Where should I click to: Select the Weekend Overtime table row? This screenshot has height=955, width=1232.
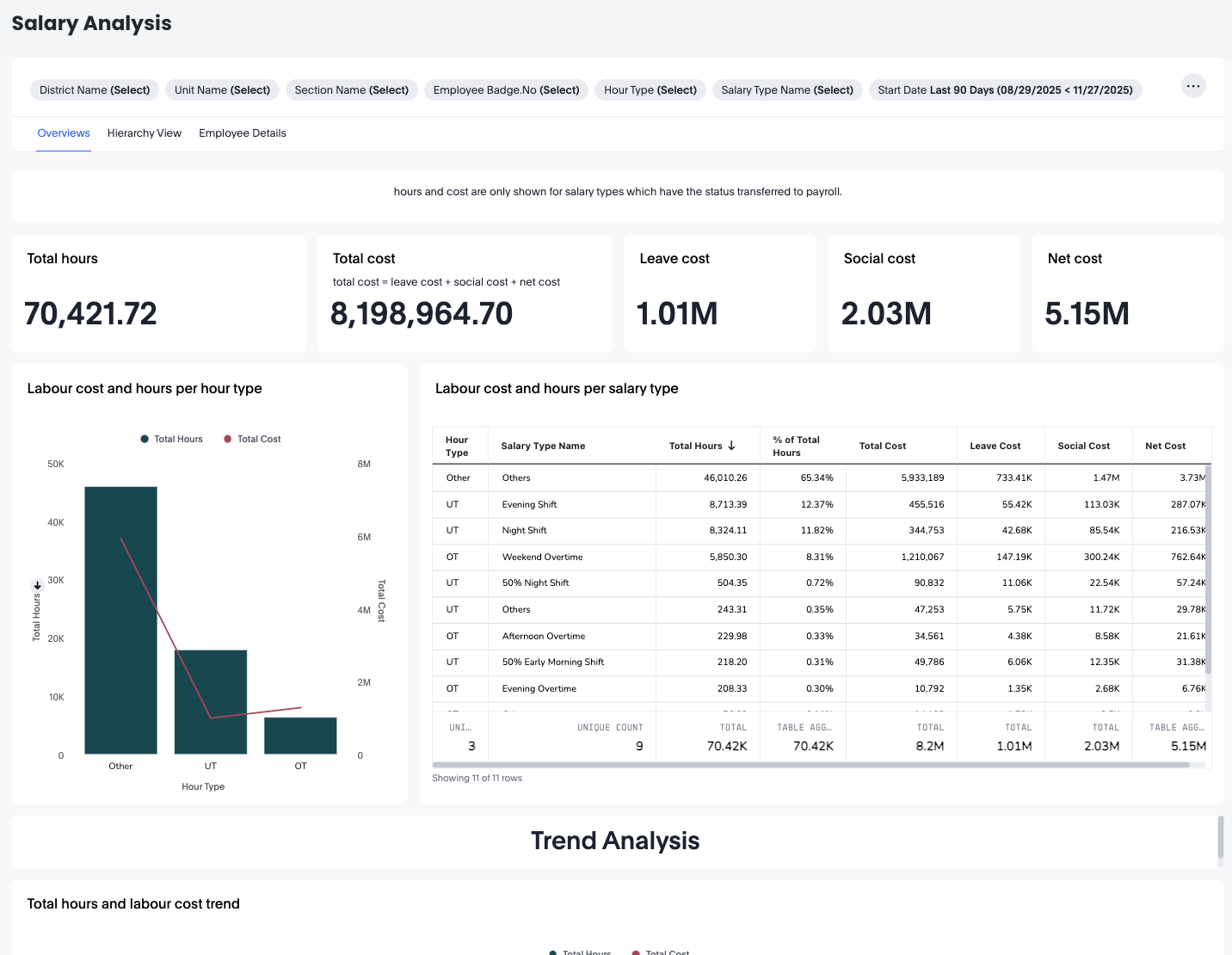tap(542, 558)
